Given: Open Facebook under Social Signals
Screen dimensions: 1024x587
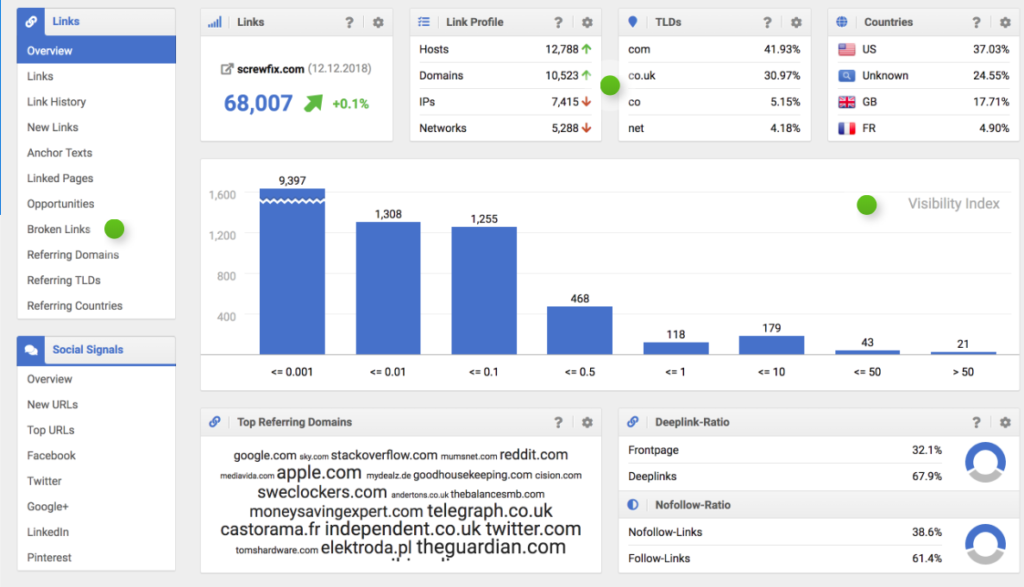Looking at the screenshot, I should [x=52, y=456].
